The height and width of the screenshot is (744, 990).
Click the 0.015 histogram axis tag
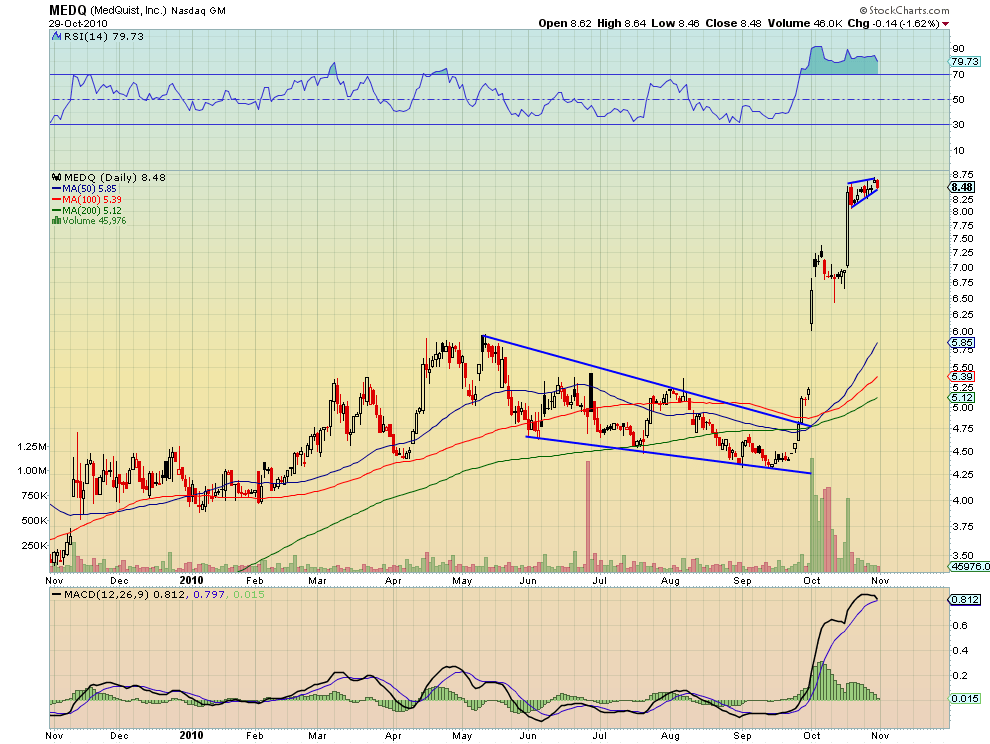pos(965,698)
